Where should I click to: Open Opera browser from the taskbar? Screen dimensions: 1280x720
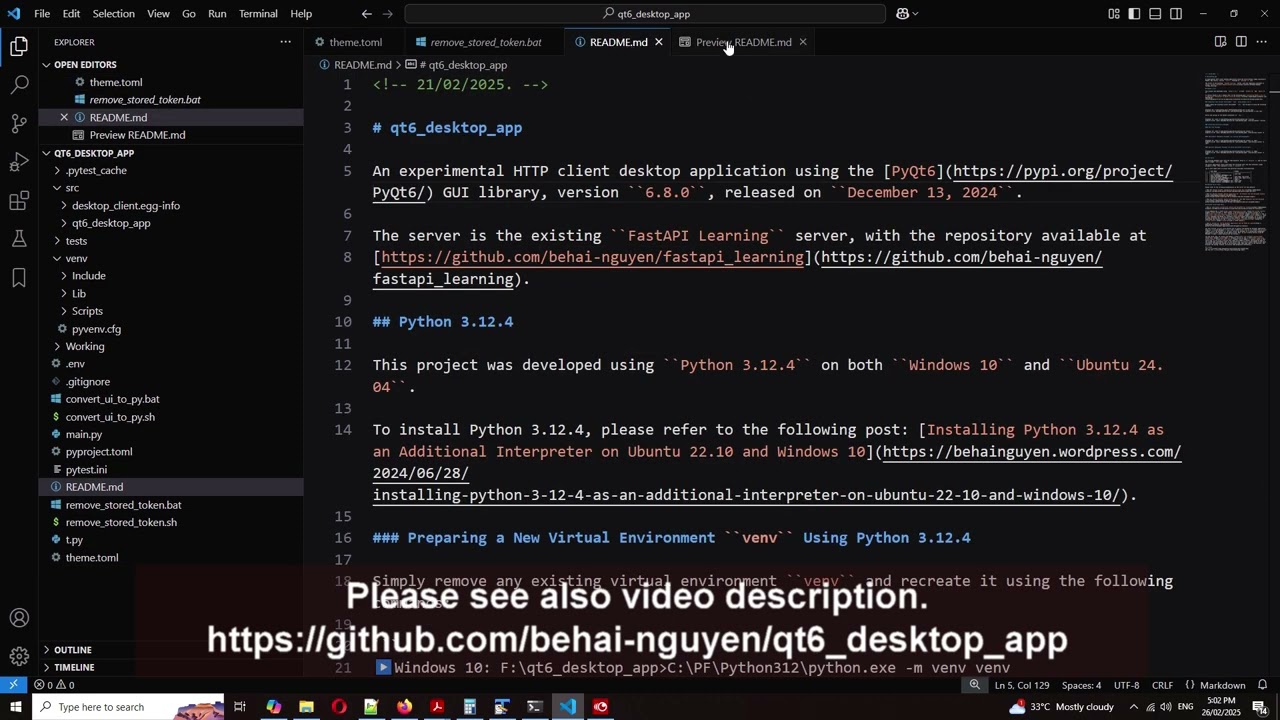[x=339, y=707]
